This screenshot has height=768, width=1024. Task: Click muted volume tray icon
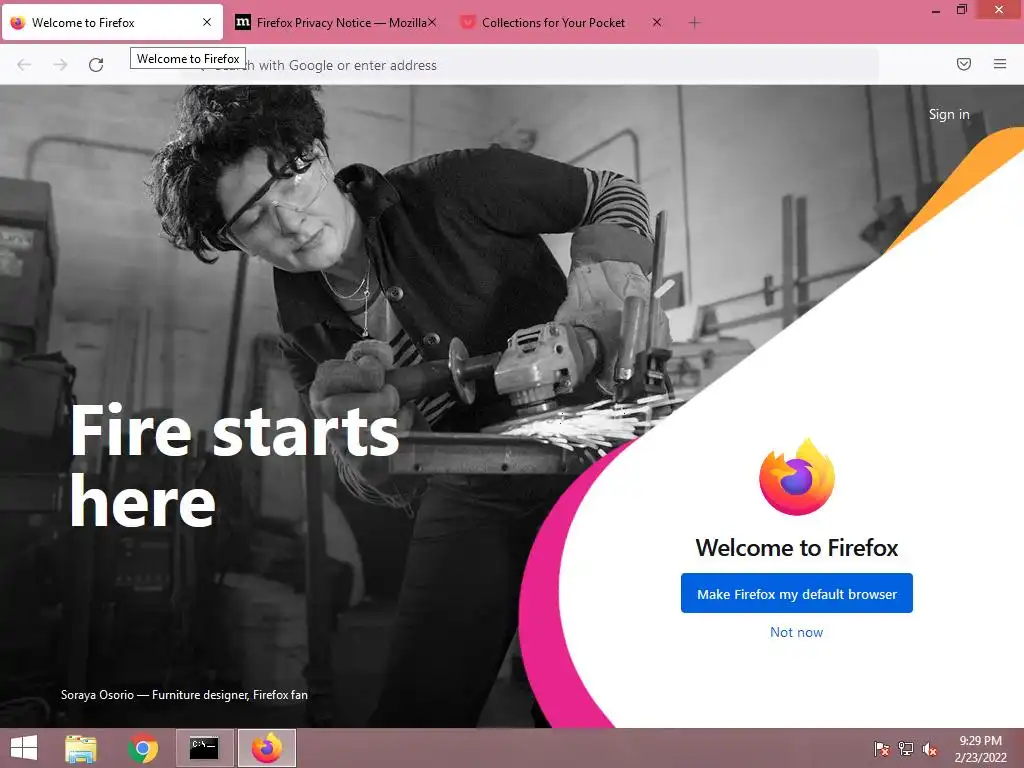click(x=930, y=749)
